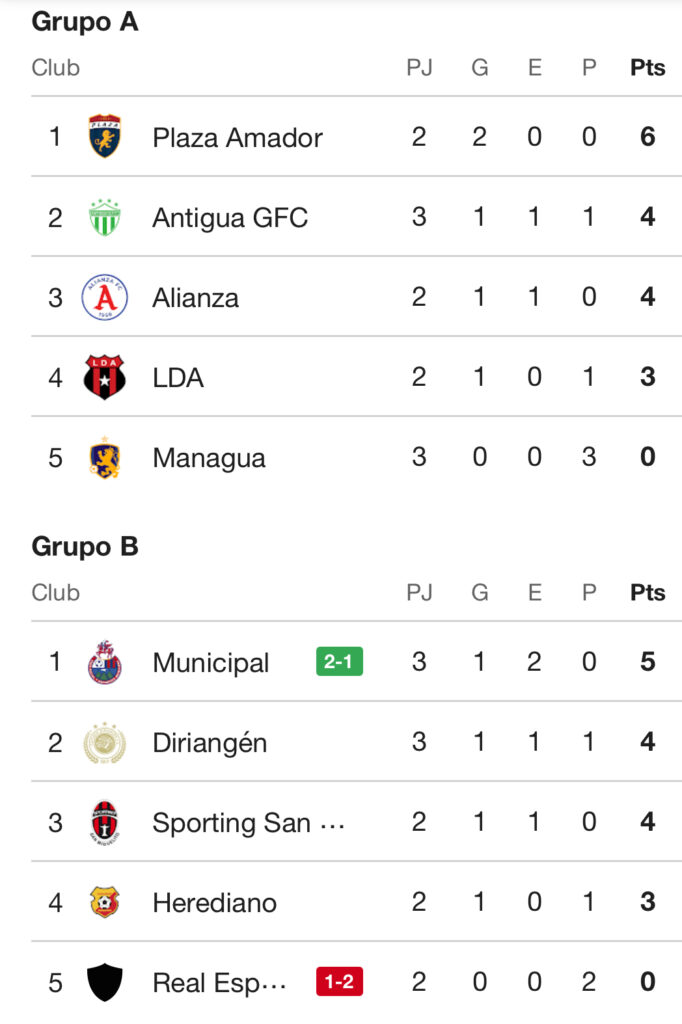This screenshot has height=1024, width=682.
Task: Open the Antigua GFC team link
Action: pyautogui.click(x=230, y=217)
